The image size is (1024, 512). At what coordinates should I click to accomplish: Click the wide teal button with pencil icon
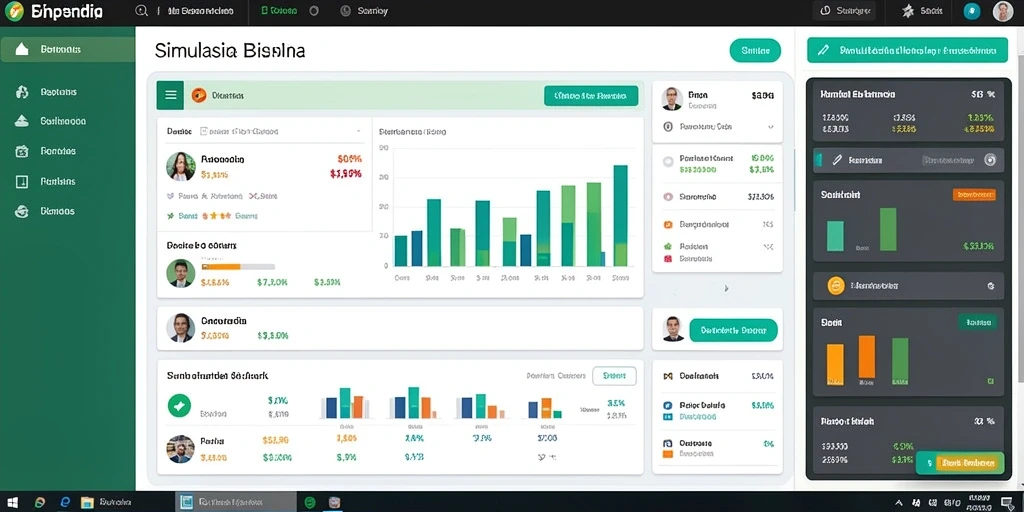[x=907, y=50]
